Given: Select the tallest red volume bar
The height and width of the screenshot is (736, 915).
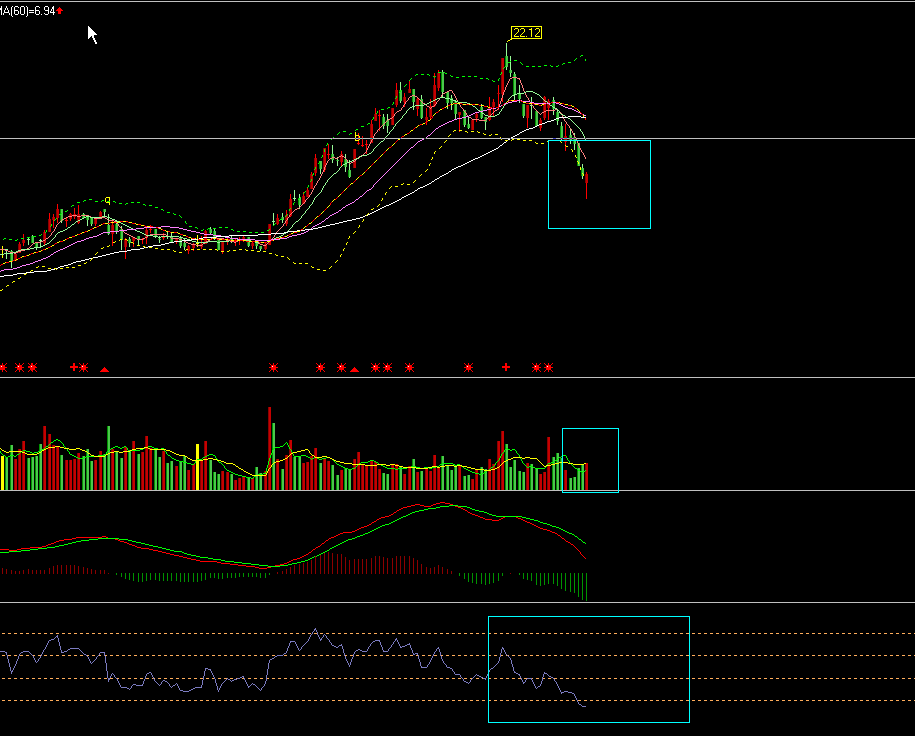Looking at the screenshot, I should [x=270, y=448].
